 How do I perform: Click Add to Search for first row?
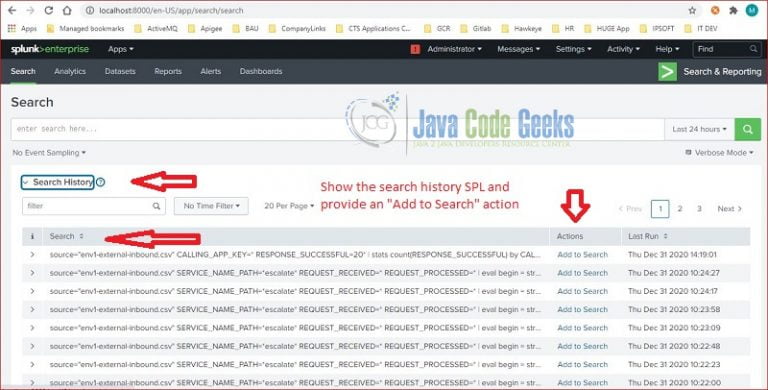[582, 255]
